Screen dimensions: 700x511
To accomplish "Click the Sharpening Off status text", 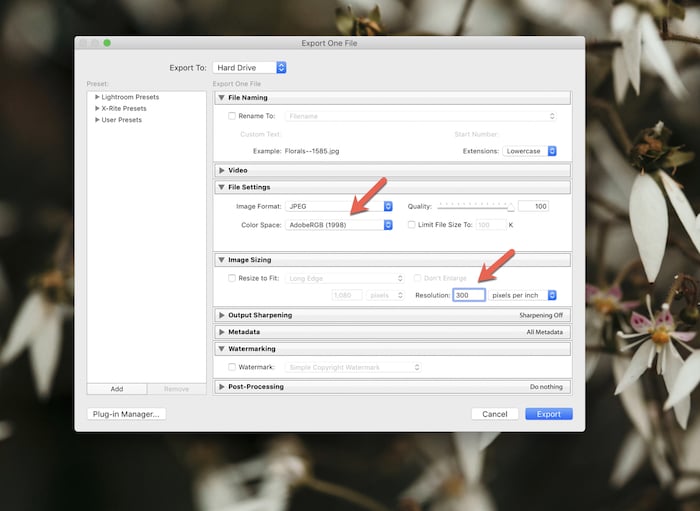I will (541, 315).
